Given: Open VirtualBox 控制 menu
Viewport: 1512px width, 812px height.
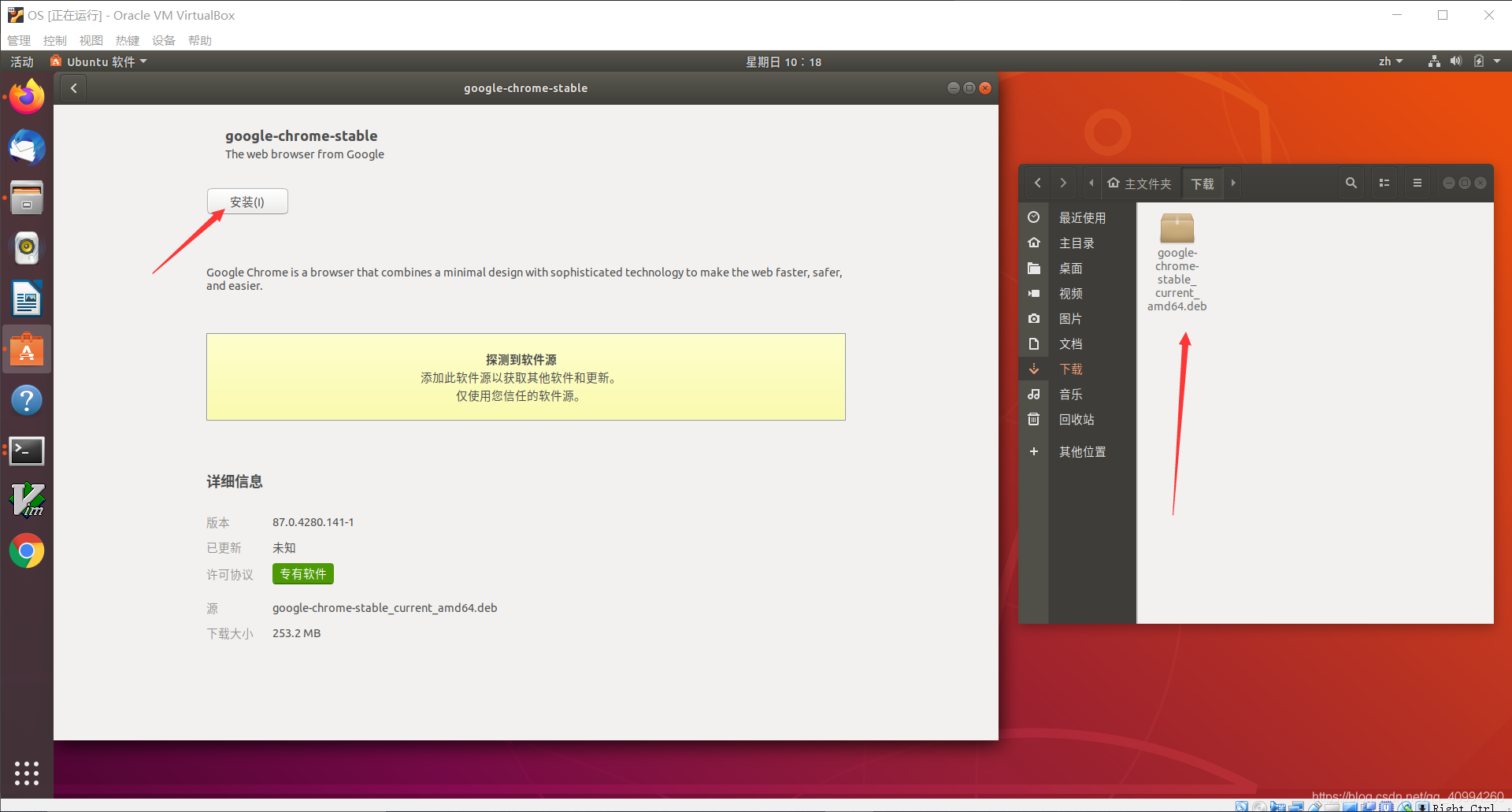Looking at the screenshot, I should 55,40.
